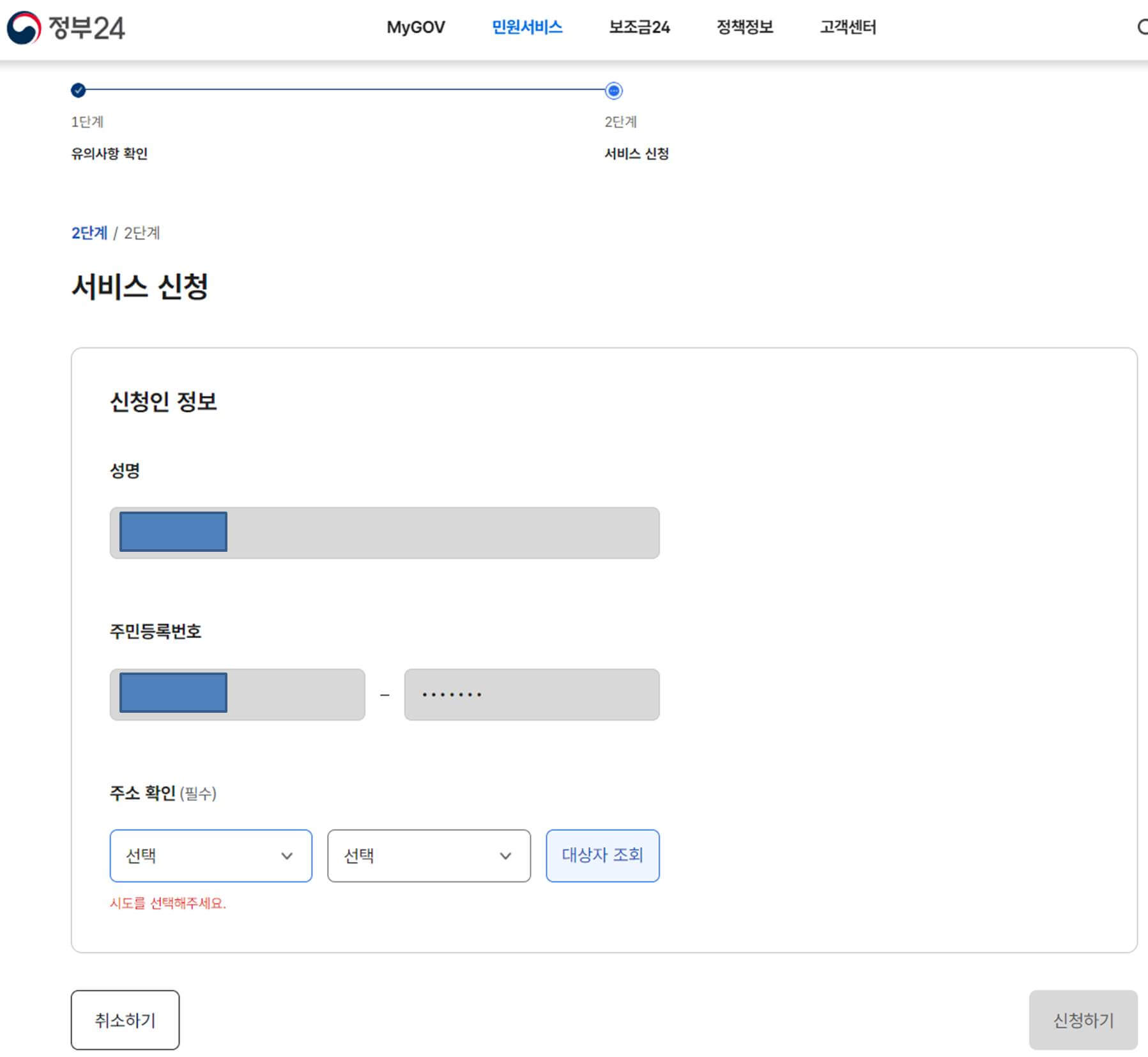Open the 보조금24 section
This screenshot has width=1148, height=1057.
639,27
